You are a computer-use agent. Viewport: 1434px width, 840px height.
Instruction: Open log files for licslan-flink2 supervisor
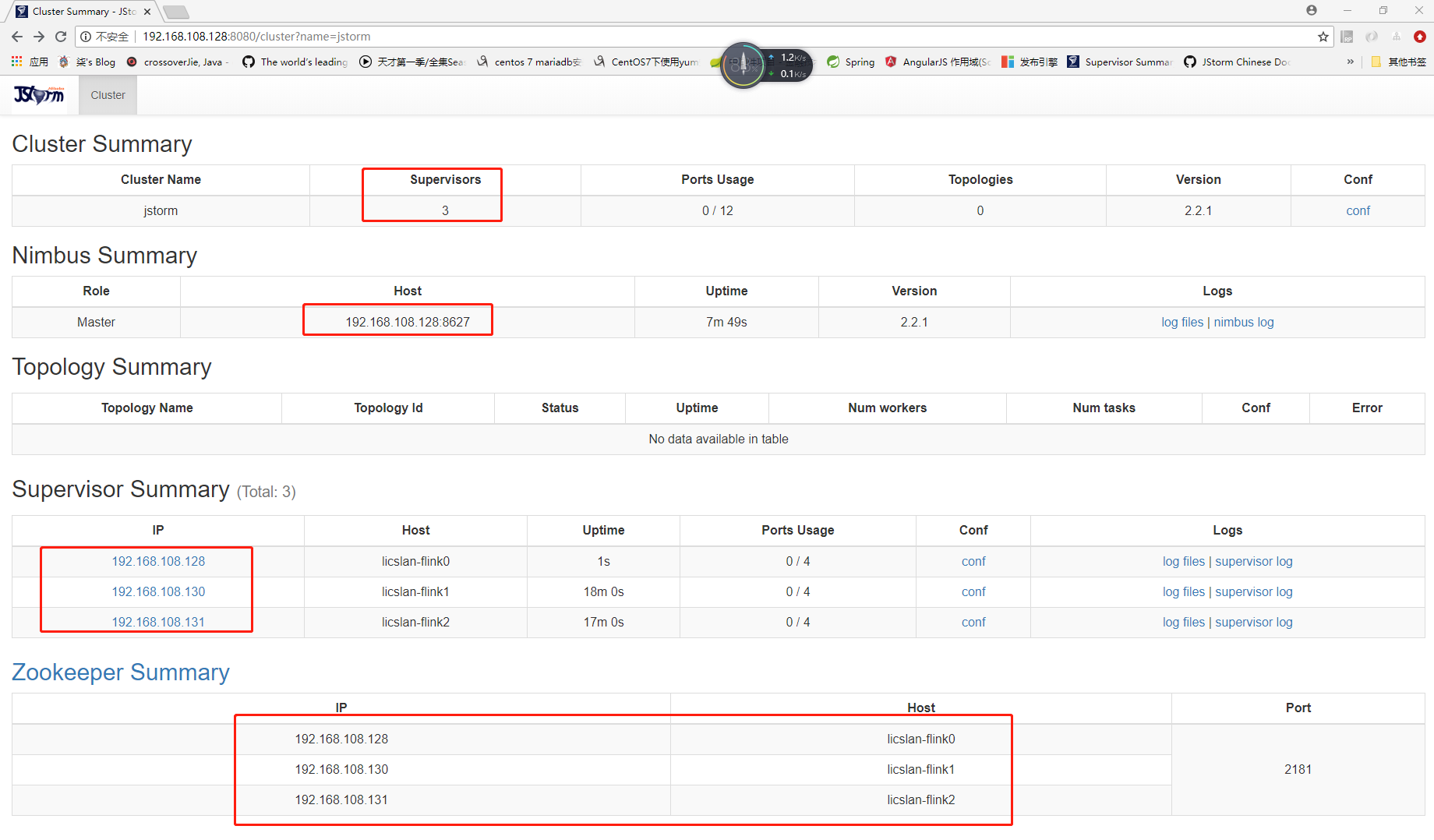point(1184,622)
